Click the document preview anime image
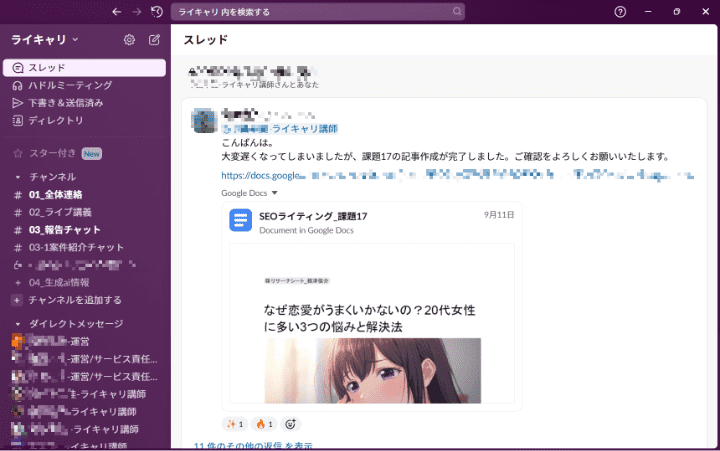Screen dimensions: 720x451 (372, 371)
